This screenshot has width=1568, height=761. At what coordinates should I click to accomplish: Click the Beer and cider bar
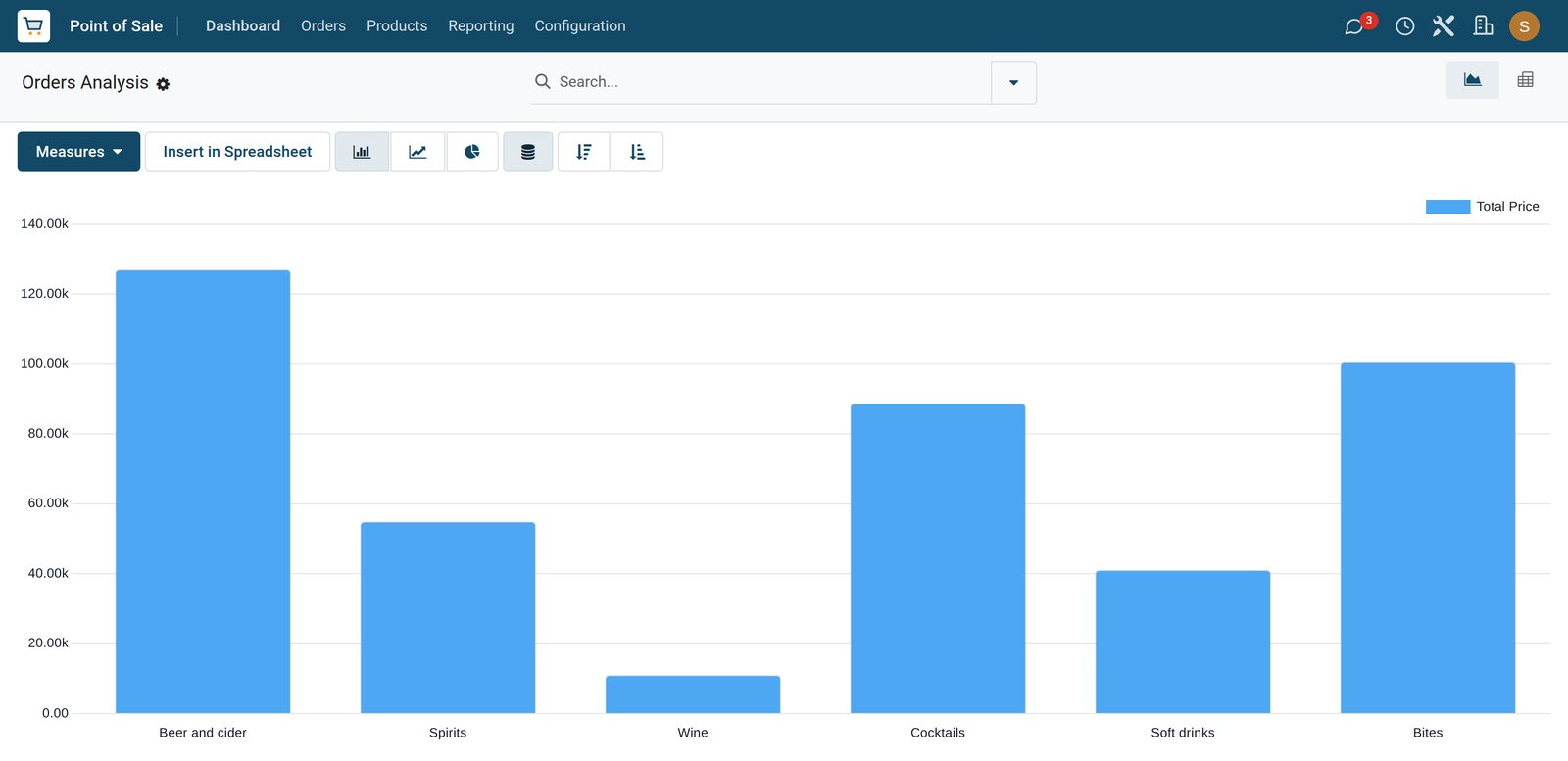203,492
